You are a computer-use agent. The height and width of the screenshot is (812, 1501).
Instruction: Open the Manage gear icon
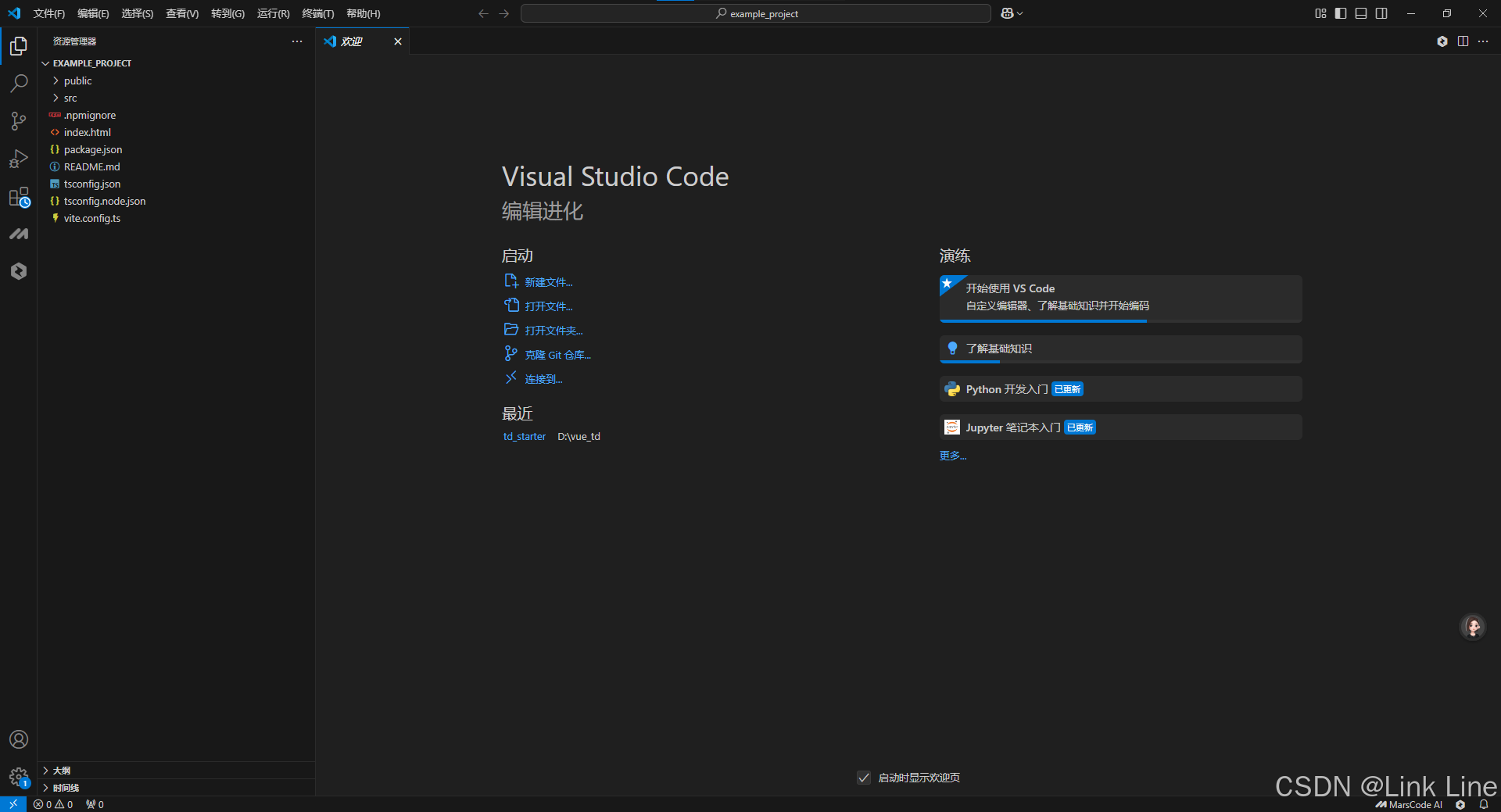coord(19,777)
